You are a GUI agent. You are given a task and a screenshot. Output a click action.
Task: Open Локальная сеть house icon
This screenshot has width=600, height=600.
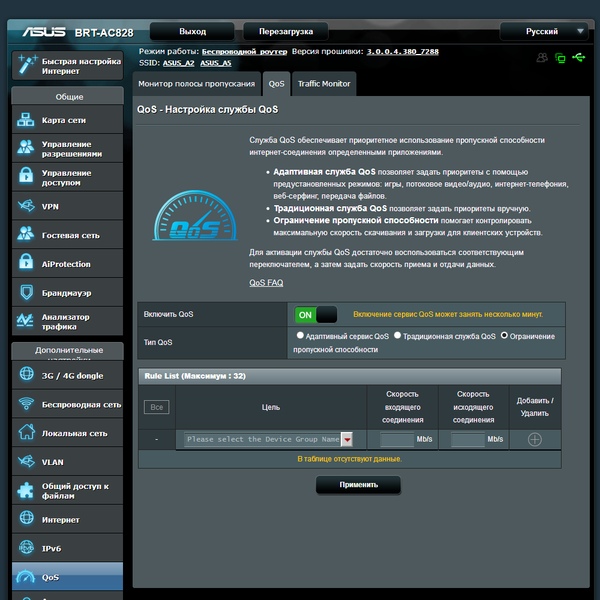pos(26,432)
